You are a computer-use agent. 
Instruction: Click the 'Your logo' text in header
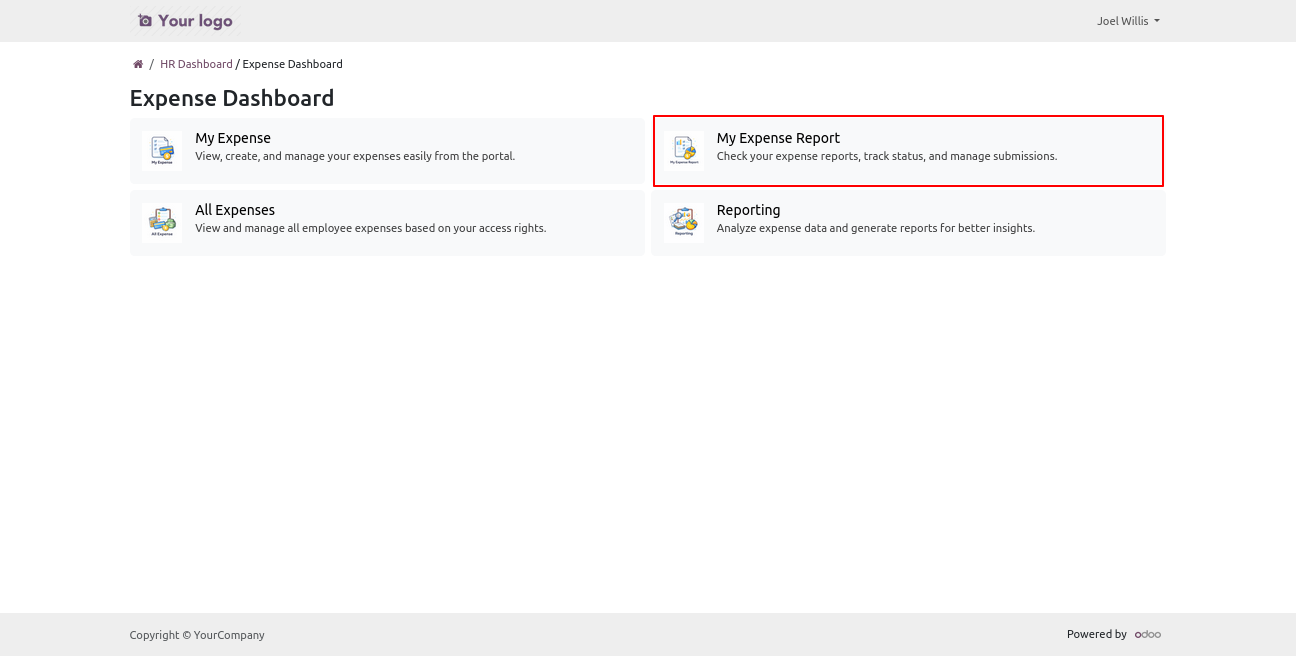[195, 21]
